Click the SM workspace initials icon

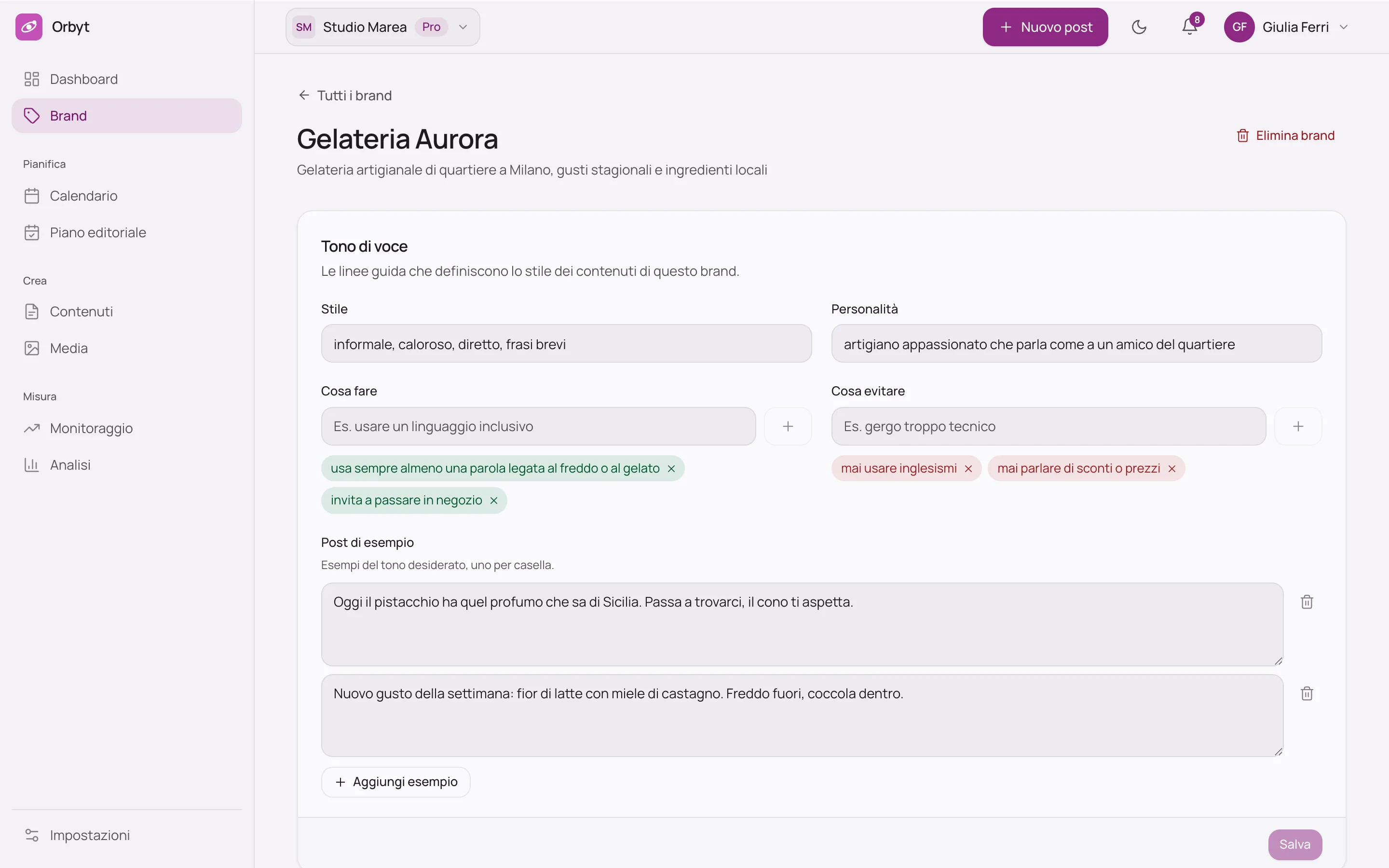[x=304, y=27]
